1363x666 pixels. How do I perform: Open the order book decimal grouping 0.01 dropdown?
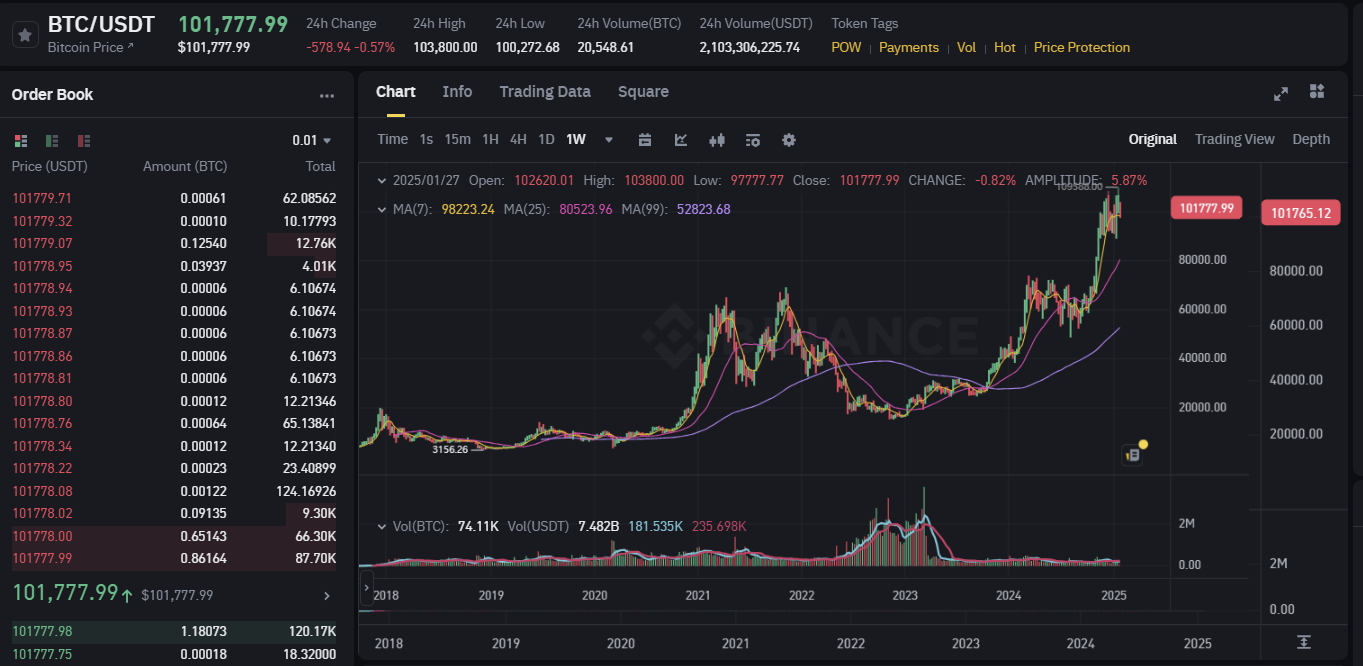pyautogui.click(x=312, y=141)
